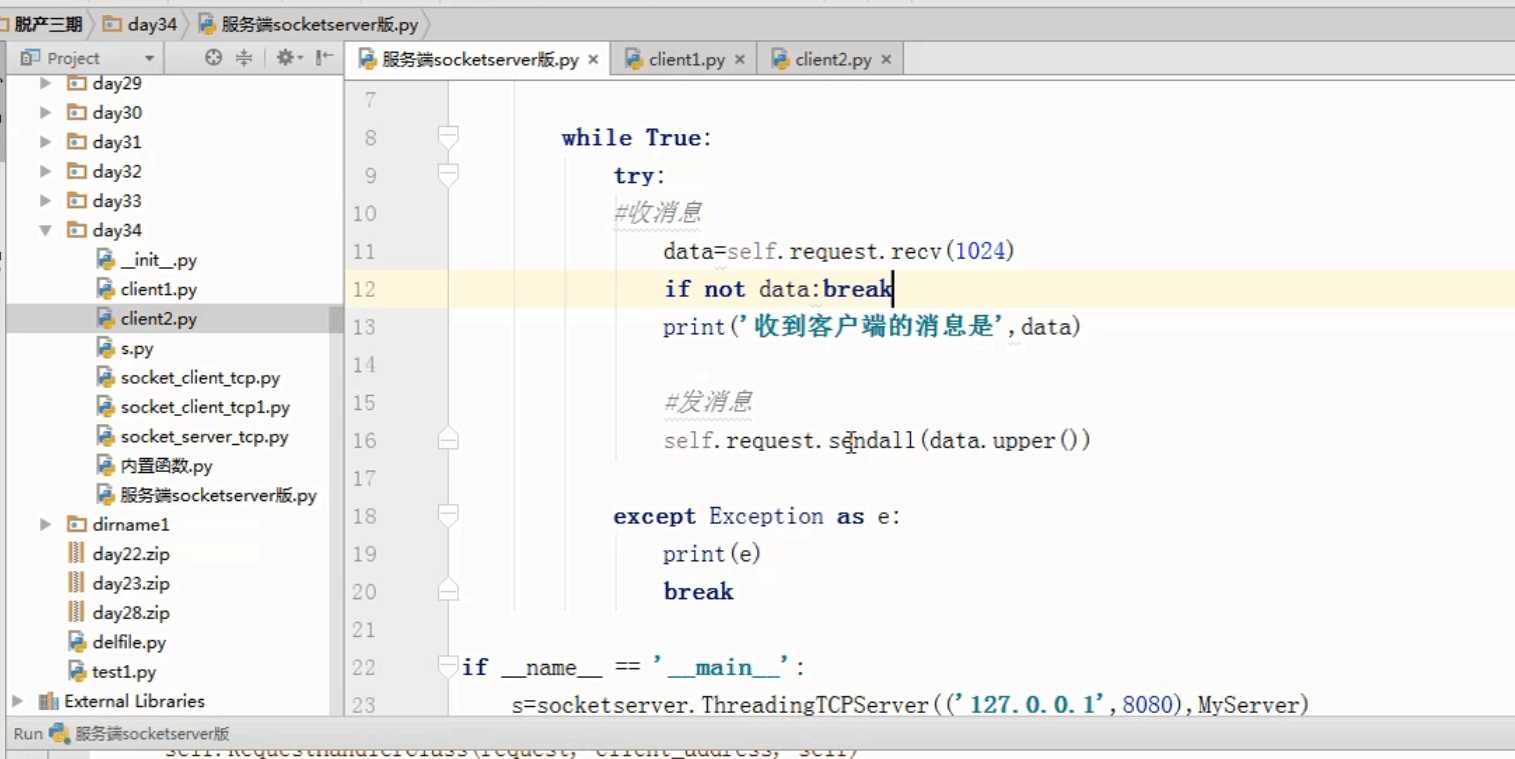The height and width of the screenshot is (759, 1515).
Task: Click line number 12 in gutter
Action: [x=364, y=289]
